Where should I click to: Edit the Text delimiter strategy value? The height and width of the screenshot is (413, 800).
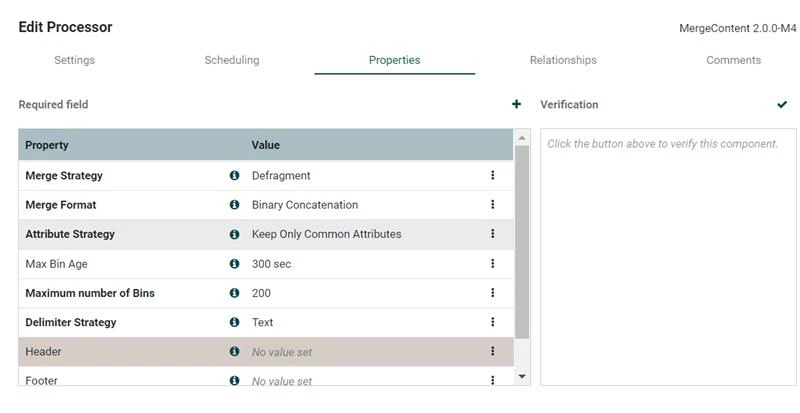(262, 322)
